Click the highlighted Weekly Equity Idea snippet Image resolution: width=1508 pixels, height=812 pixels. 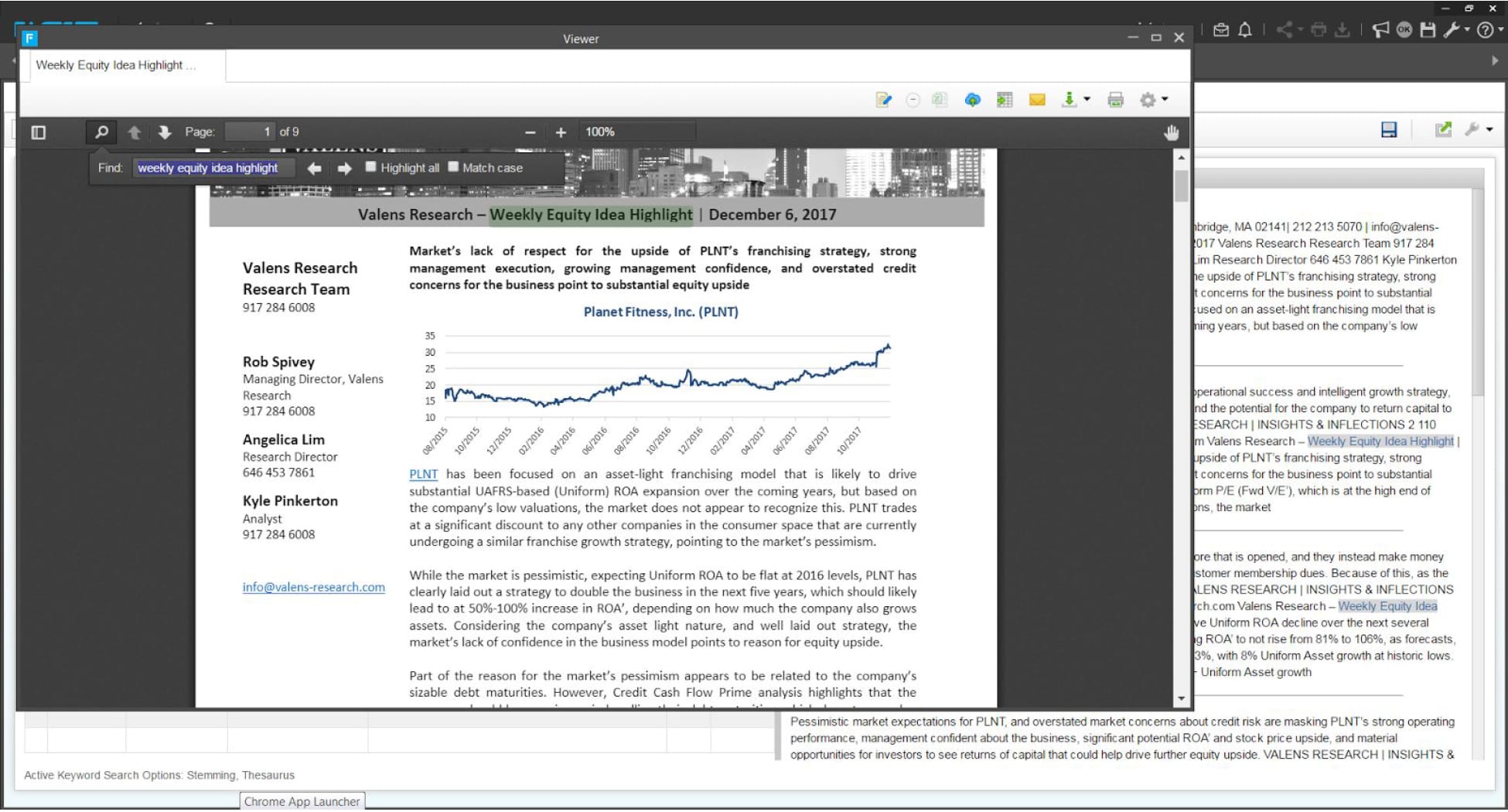point(1387,606)
